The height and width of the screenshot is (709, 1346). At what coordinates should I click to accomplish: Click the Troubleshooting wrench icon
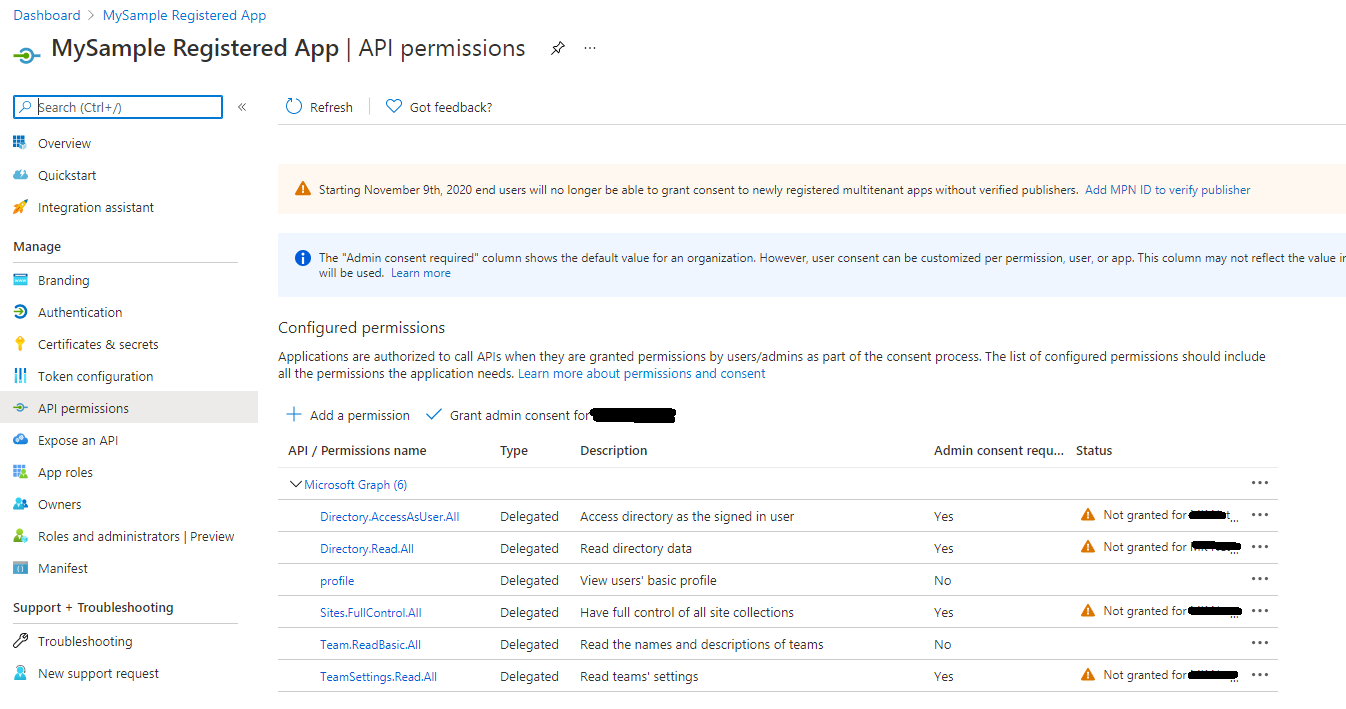coord(20,641)
